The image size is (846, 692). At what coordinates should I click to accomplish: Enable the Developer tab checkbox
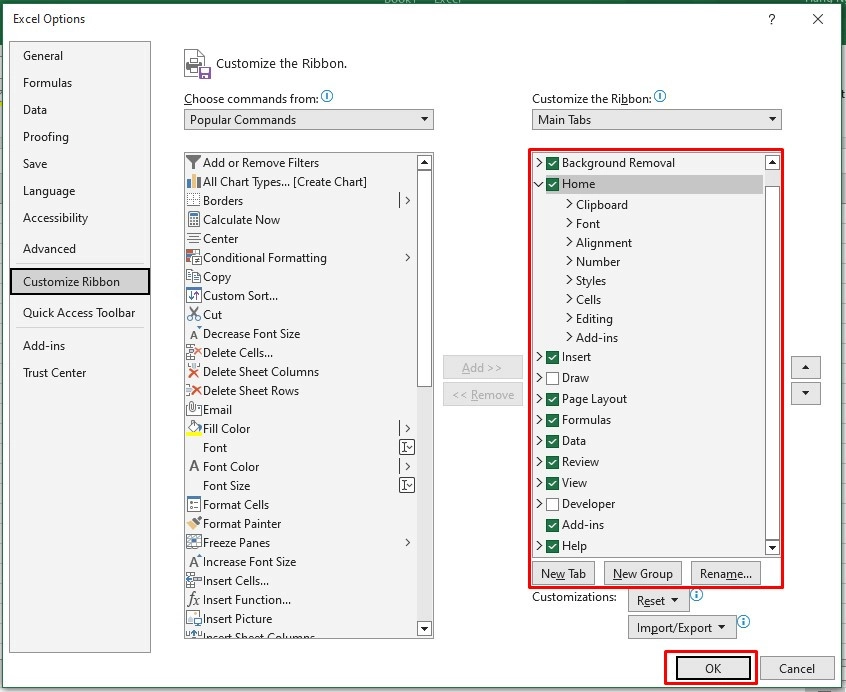552,504
